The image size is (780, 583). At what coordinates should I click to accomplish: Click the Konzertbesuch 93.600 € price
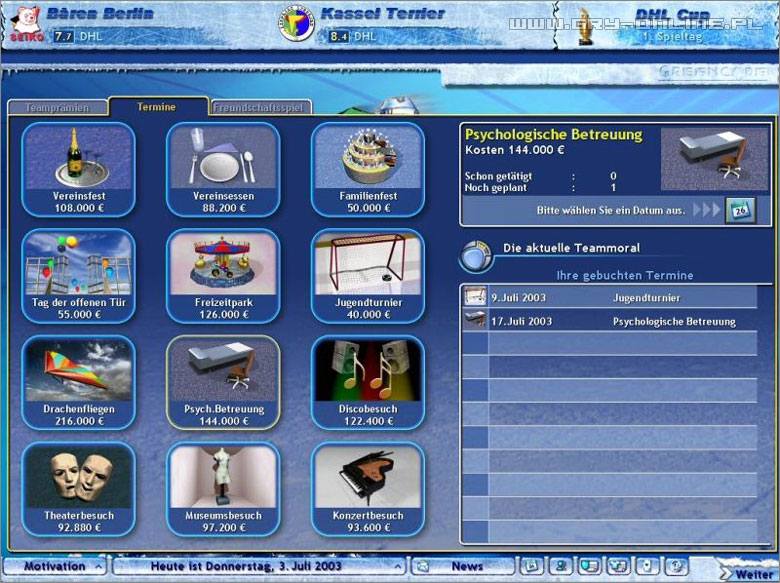(x=368, y=527)
